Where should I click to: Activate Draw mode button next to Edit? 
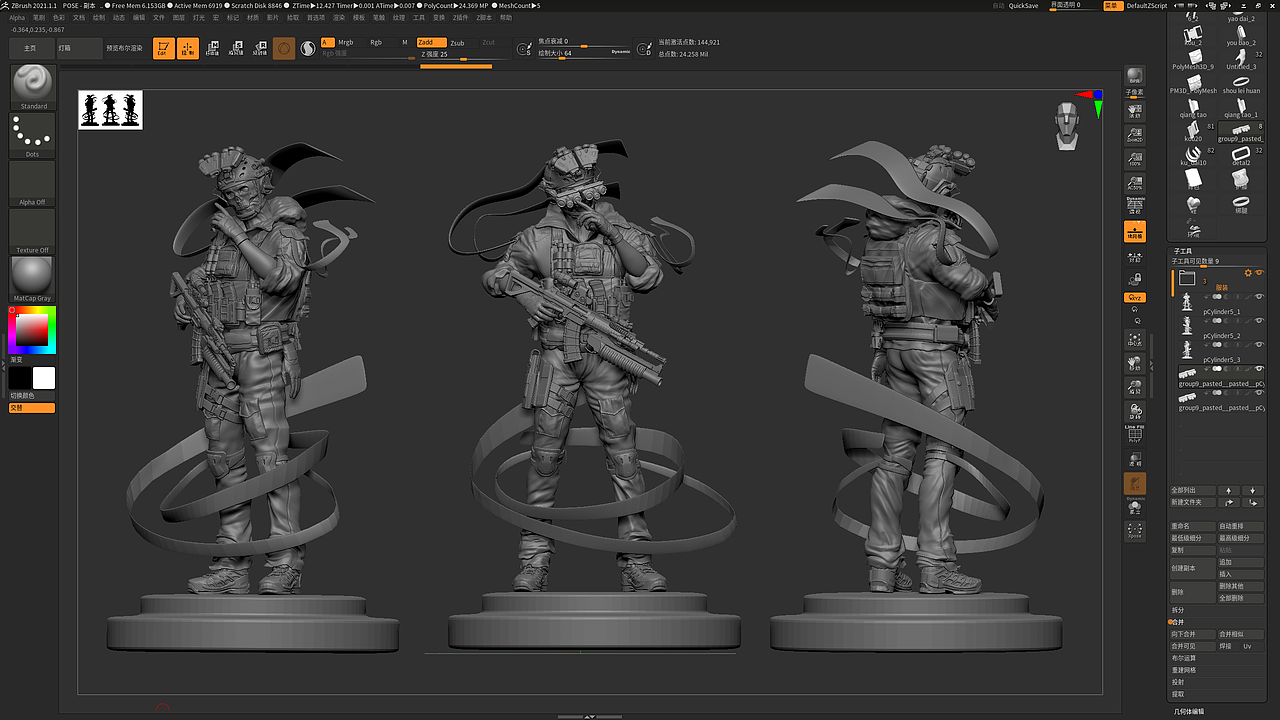pos(188,48)
